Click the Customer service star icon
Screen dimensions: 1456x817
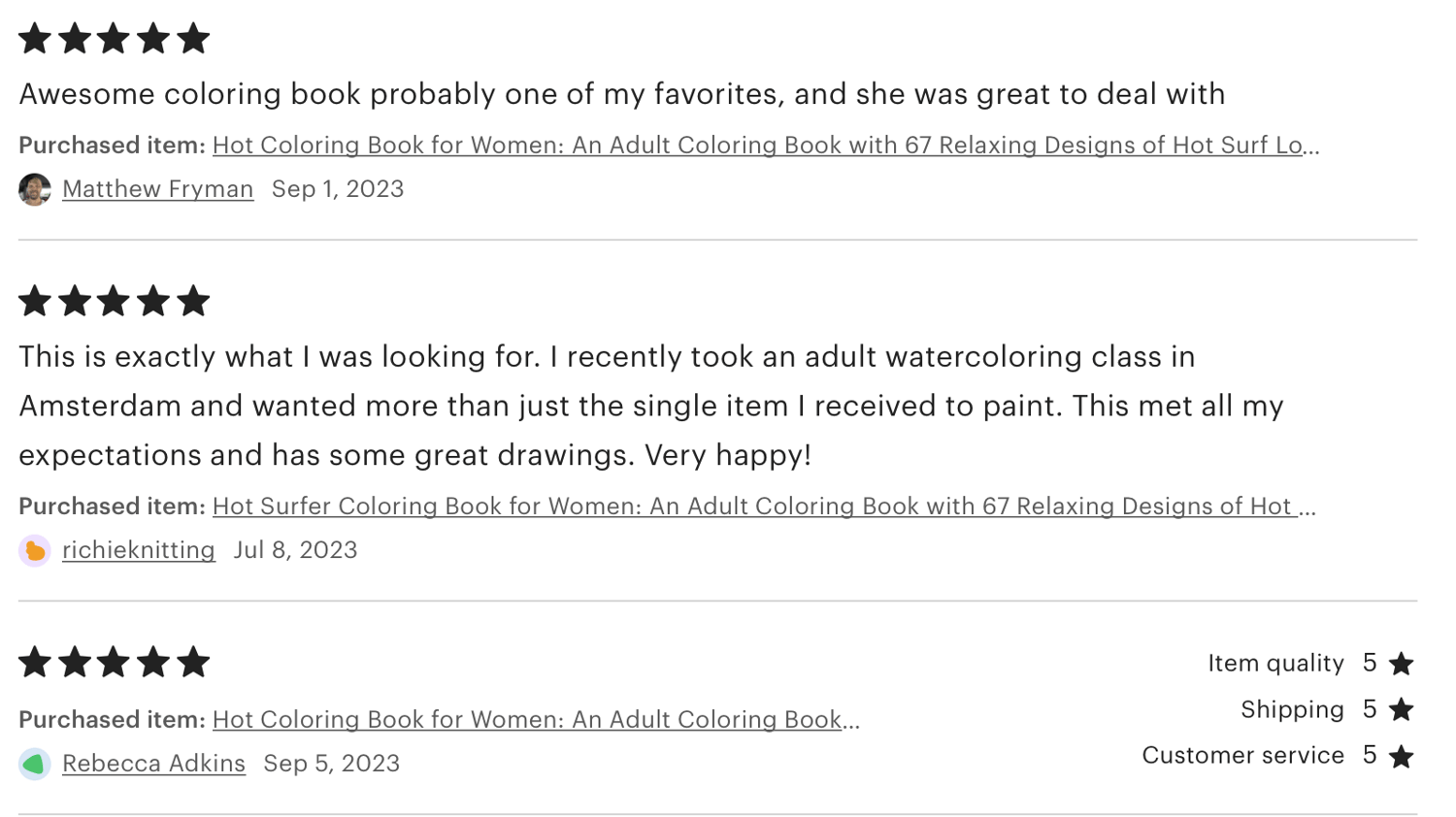click(x=1401, y=756)
